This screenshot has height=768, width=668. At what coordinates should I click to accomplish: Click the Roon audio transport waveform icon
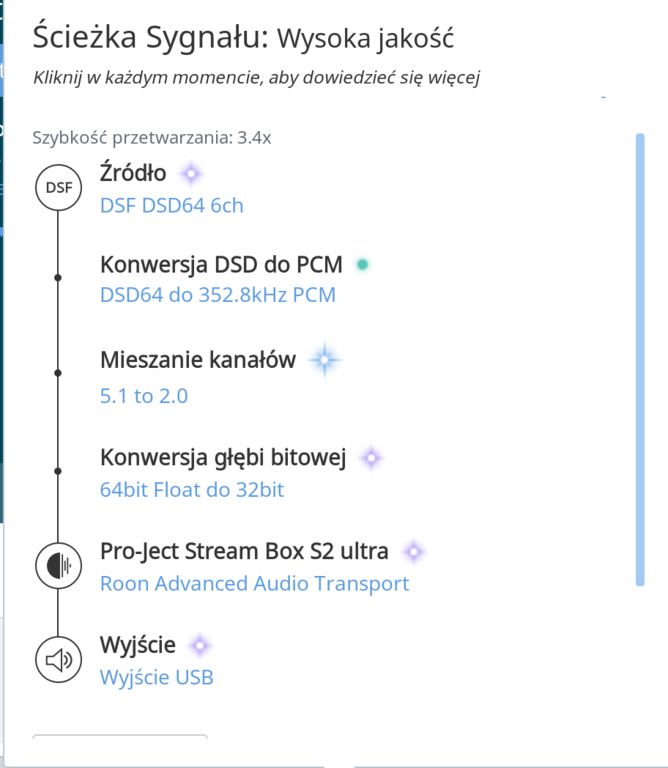point(58,566)
